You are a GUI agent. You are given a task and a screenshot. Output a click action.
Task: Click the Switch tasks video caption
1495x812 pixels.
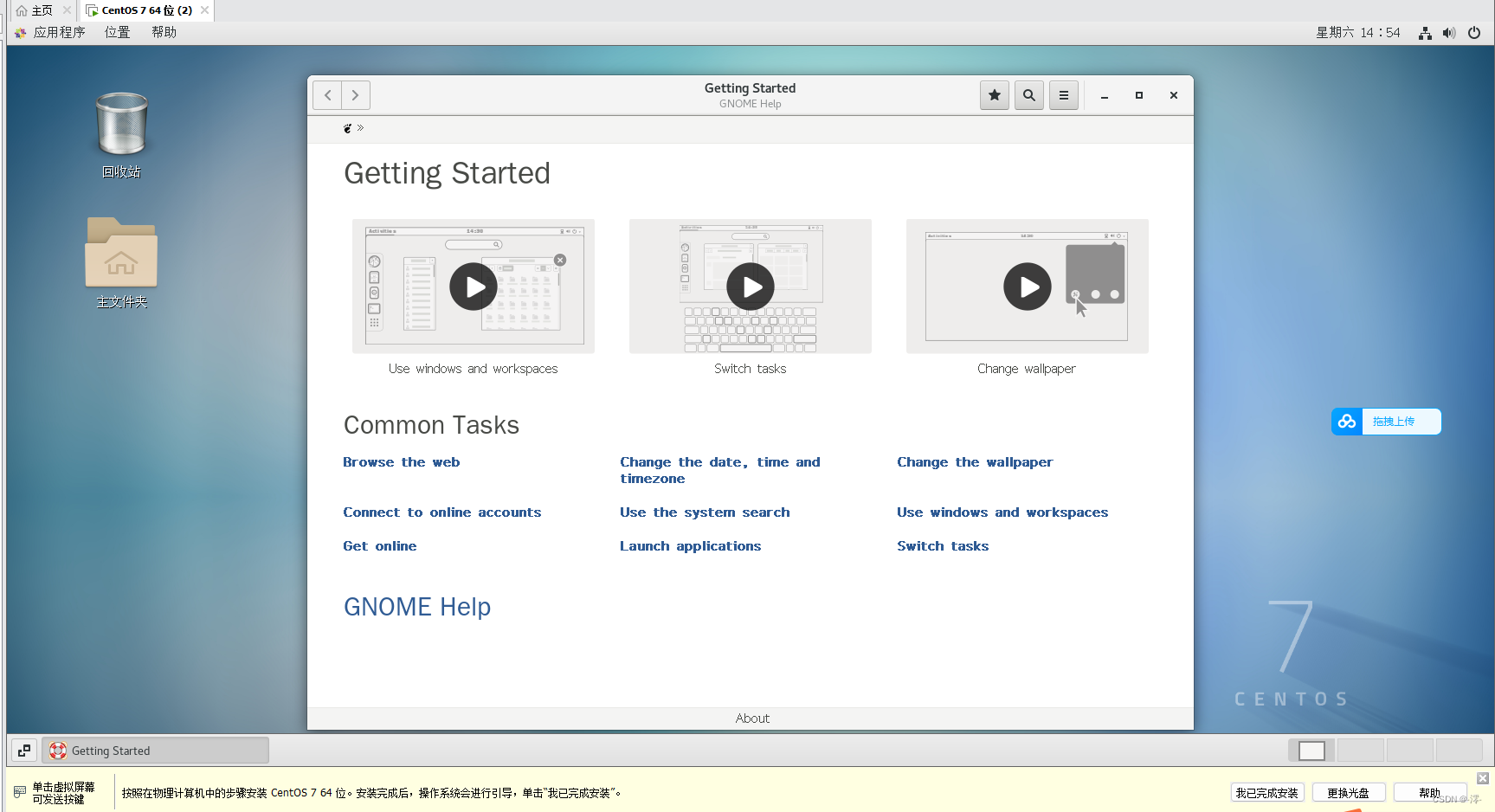point(751,369)
